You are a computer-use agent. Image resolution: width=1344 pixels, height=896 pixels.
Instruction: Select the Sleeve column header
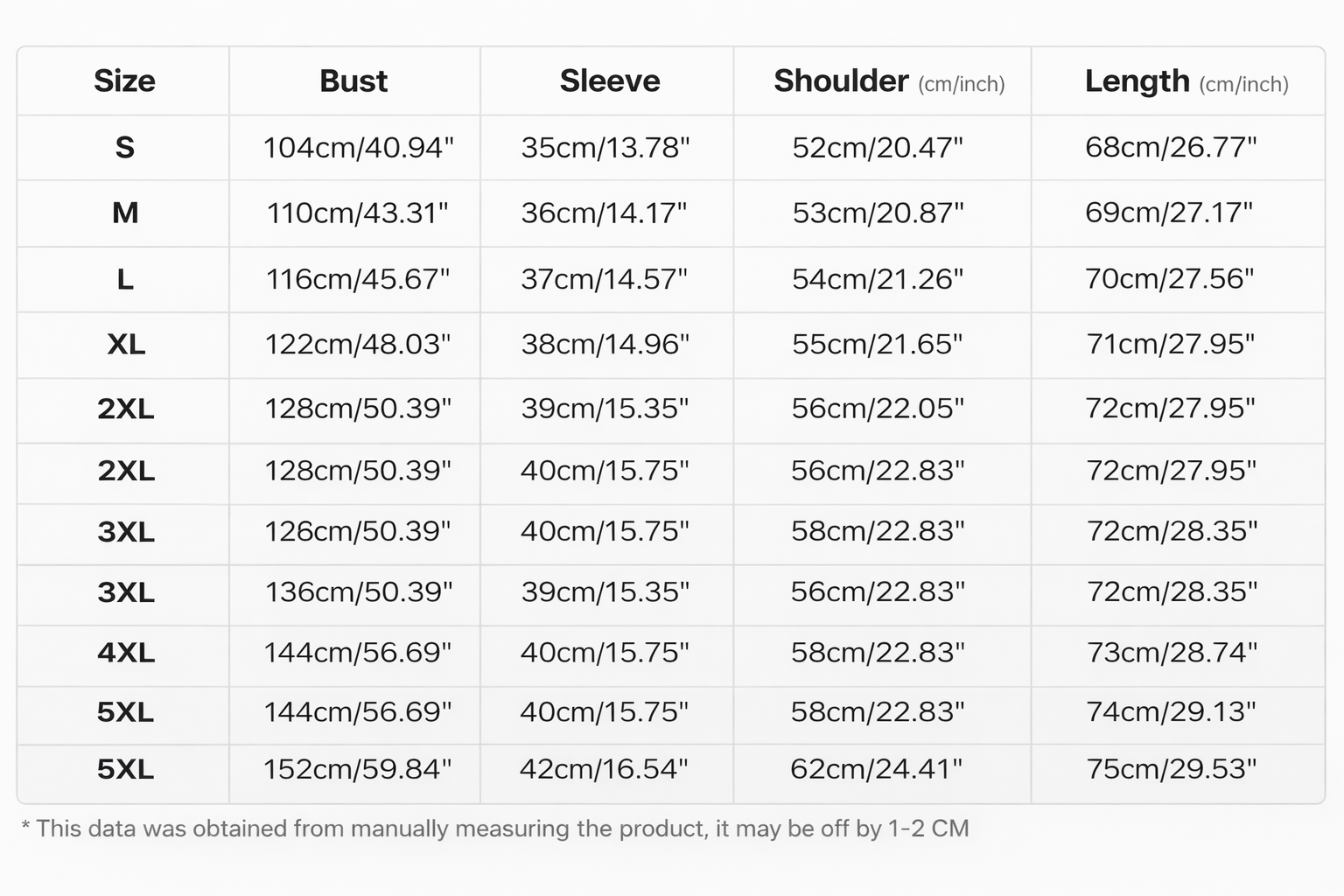tap(609, 81)
